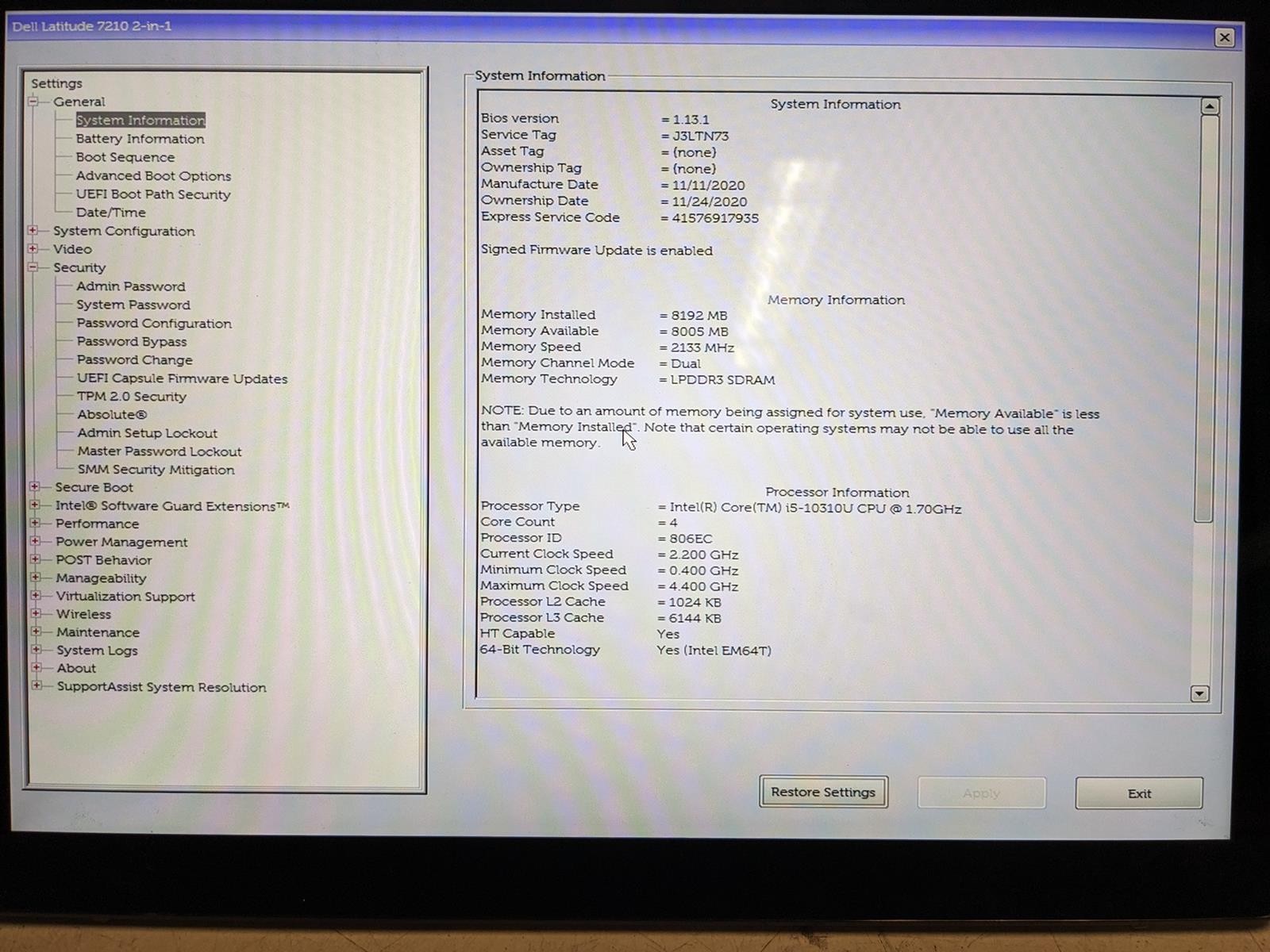Viewport: 1270px width, 952px height.
Task: Click Memory Installed value 8192 MB
Action: point(698,315)
